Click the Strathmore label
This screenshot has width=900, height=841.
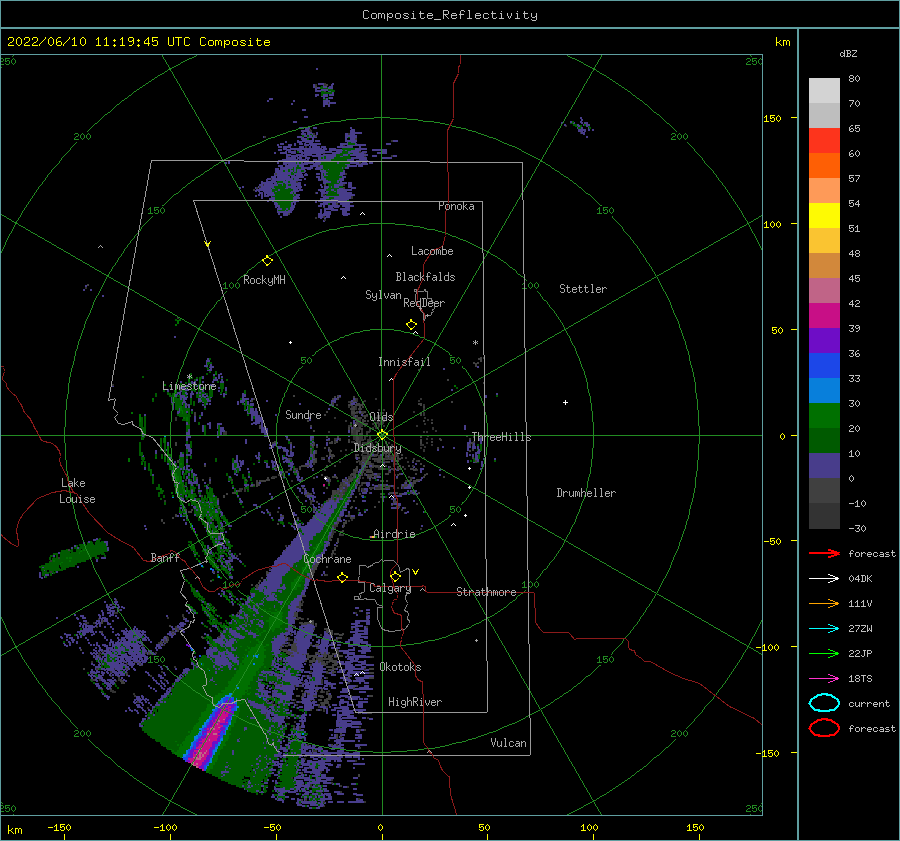tap(486, 592)
